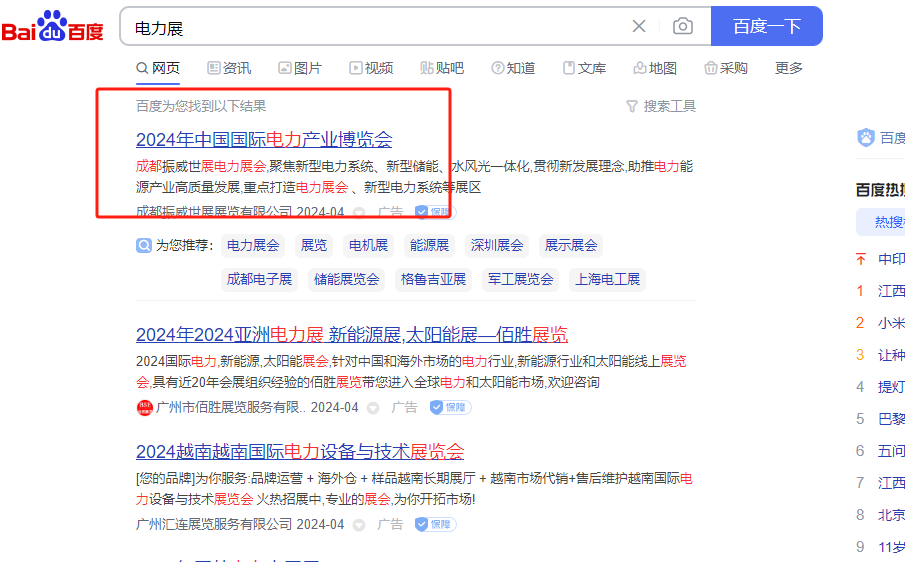Open 2024年中国国际电力产业博览会 result
The height and width of the screenshot is (562, 905).
pyautogui.click(x=264, y=139)
